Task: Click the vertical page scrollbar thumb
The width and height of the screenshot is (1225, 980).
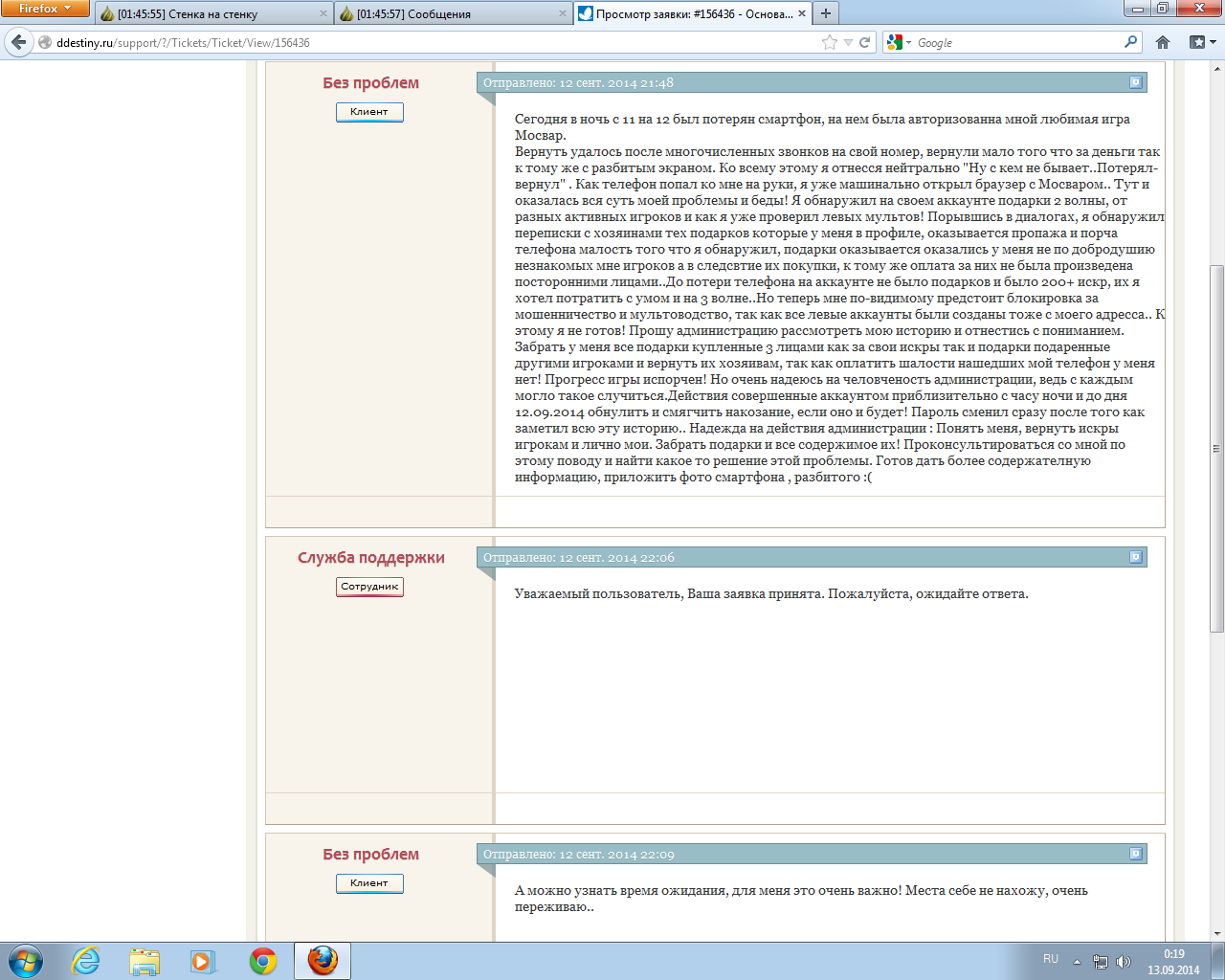Action: (1216, 448)
